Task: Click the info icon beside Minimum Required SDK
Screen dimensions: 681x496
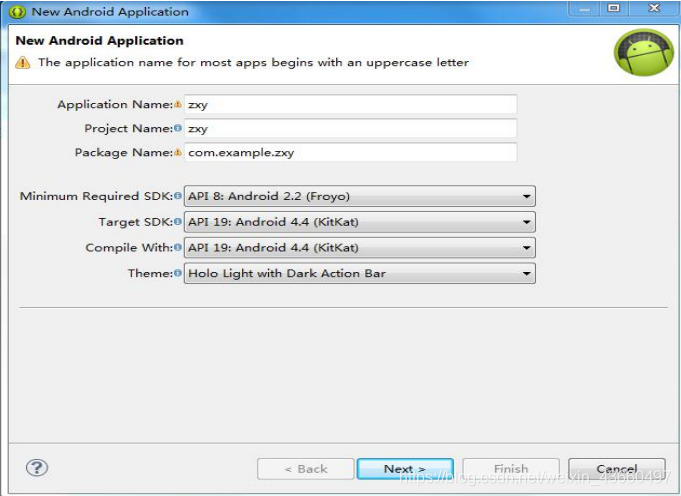Action: (178, 196)
